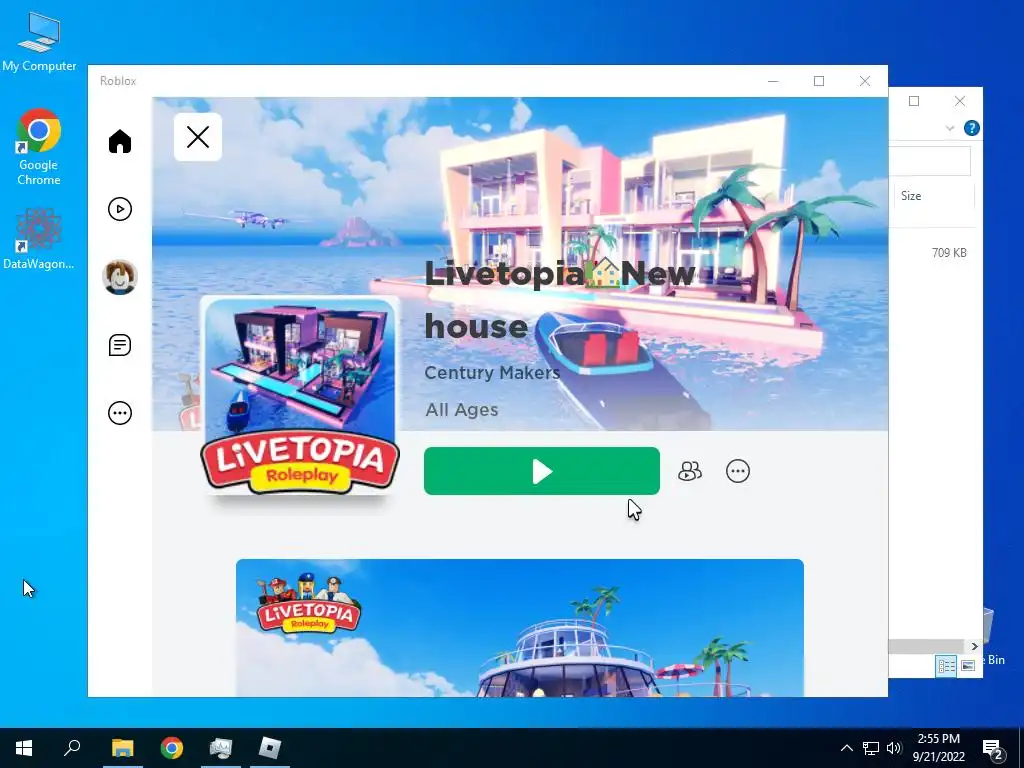1024x768 pixels.
Task: Open the friends/servers icon beside Play
Action: tap(690, 471)
